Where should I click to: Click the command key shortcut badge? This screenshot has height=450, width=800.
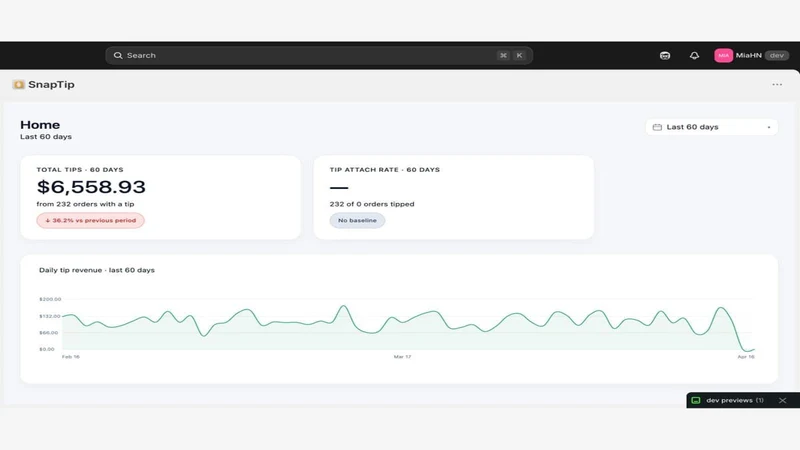tap(504, 55)
